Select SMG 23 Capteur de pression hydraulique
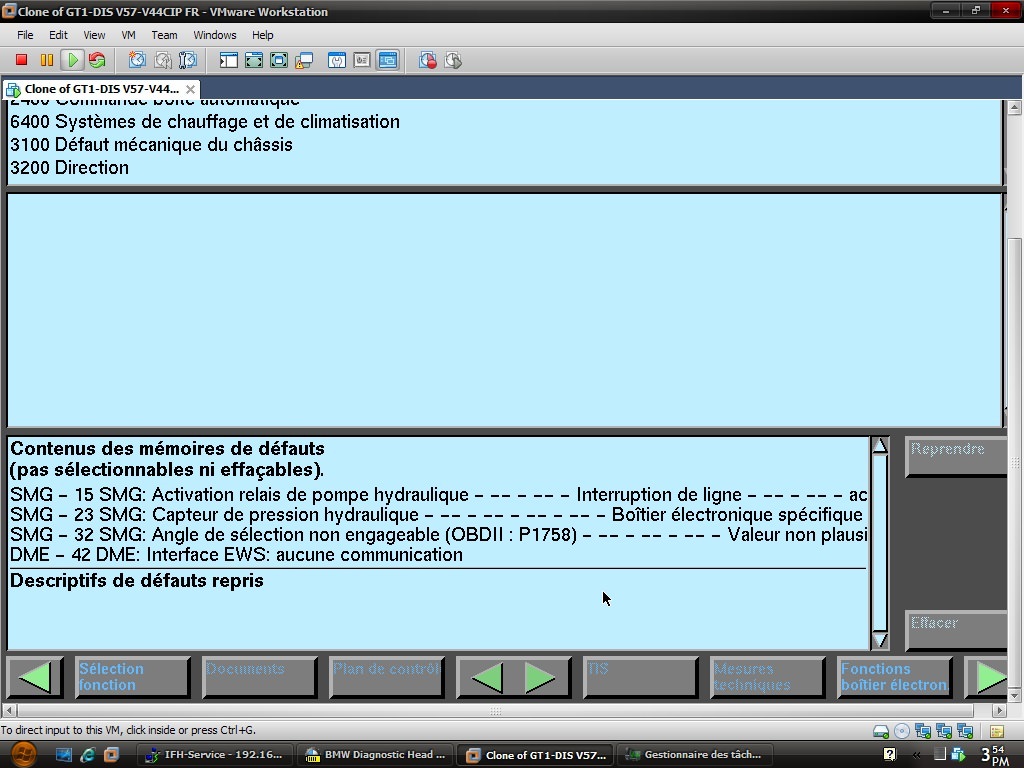This screenshot has height=768, width=1024. click(438, 515)
